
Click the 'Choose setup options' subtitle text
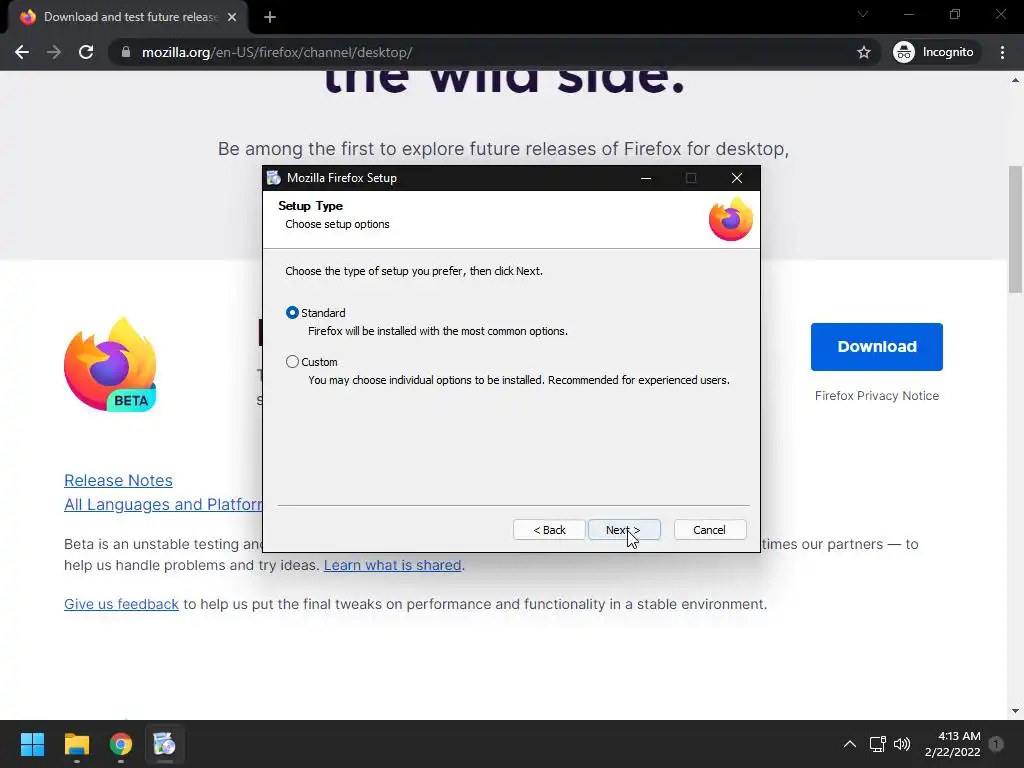[337, 224]
